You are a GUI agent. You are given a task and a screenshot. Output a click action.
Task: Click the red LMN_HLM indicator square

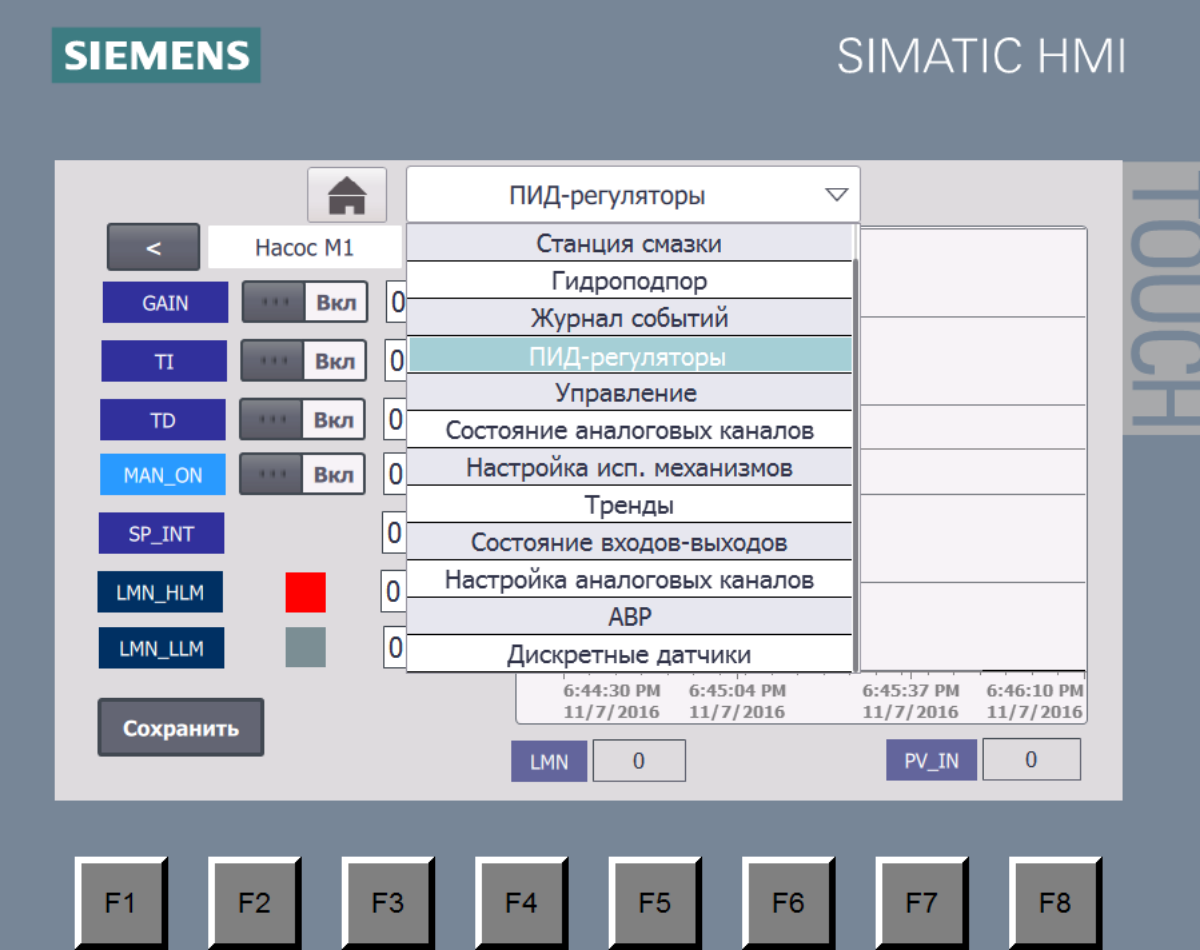click(x=305, y=592)
